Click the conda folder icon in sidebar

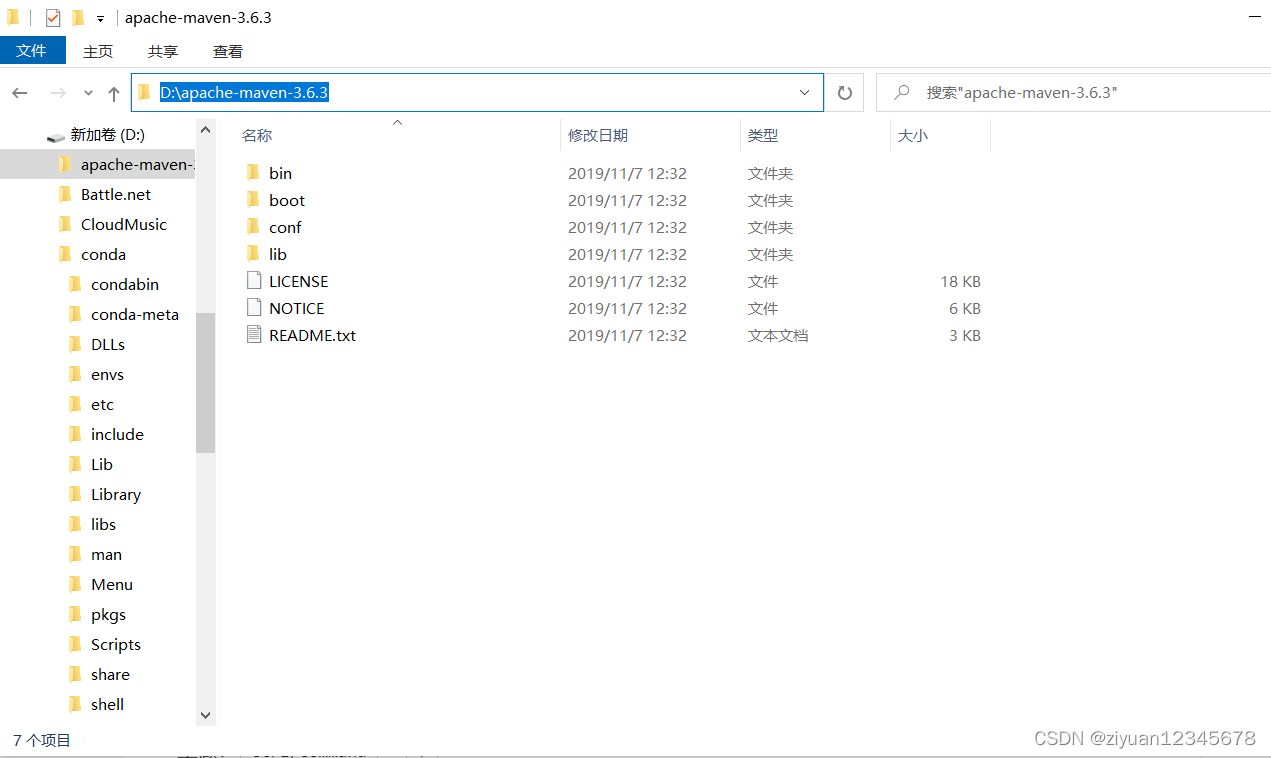[x=65, y=254]
